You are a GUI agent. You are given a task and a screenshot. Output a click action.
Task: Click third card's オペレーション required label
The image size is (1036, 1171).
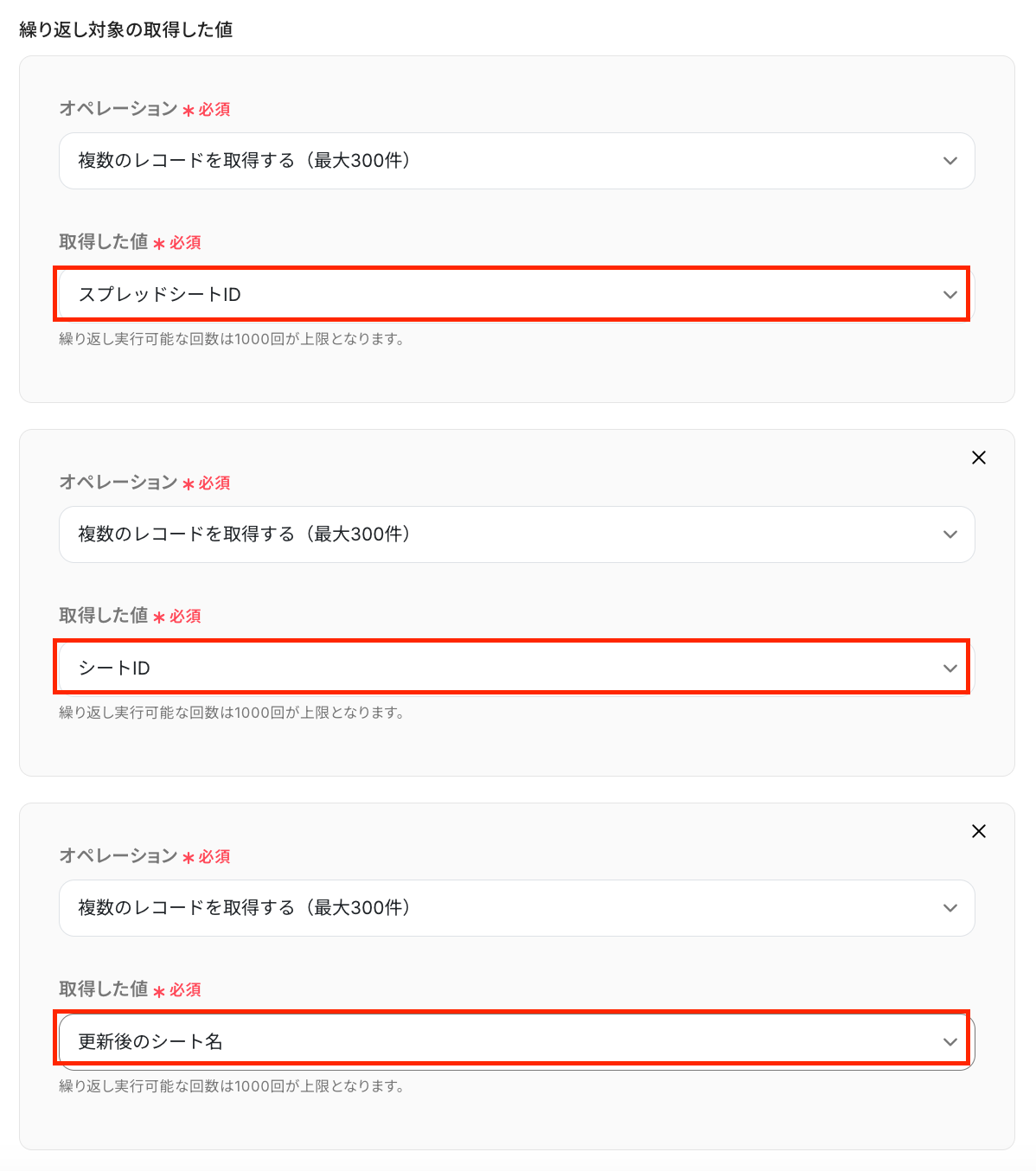(144, 856)
